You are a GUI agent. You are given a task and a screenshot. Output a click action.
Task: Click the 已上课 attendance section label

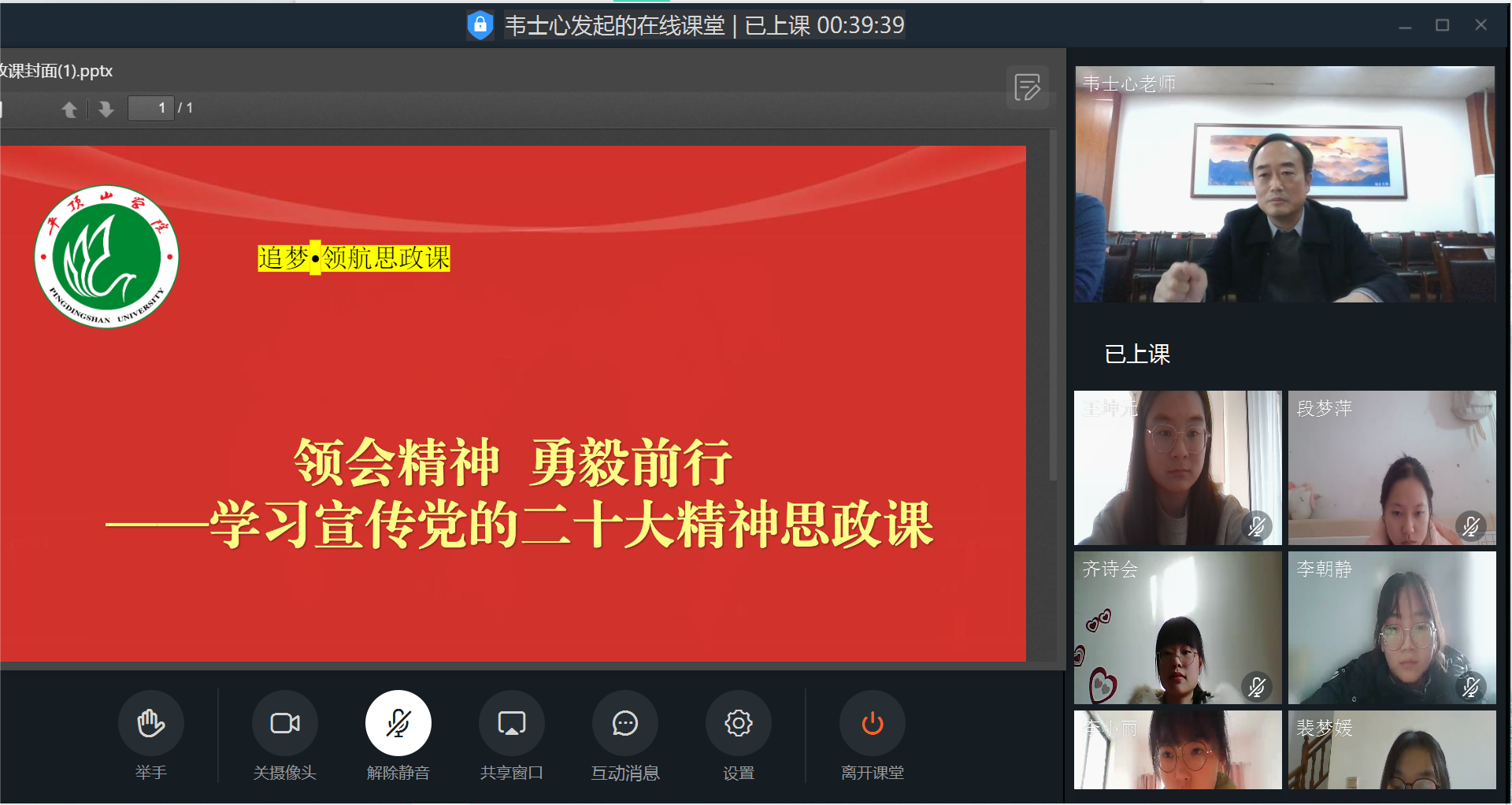pyautogui.click(x=1137, y=354)
